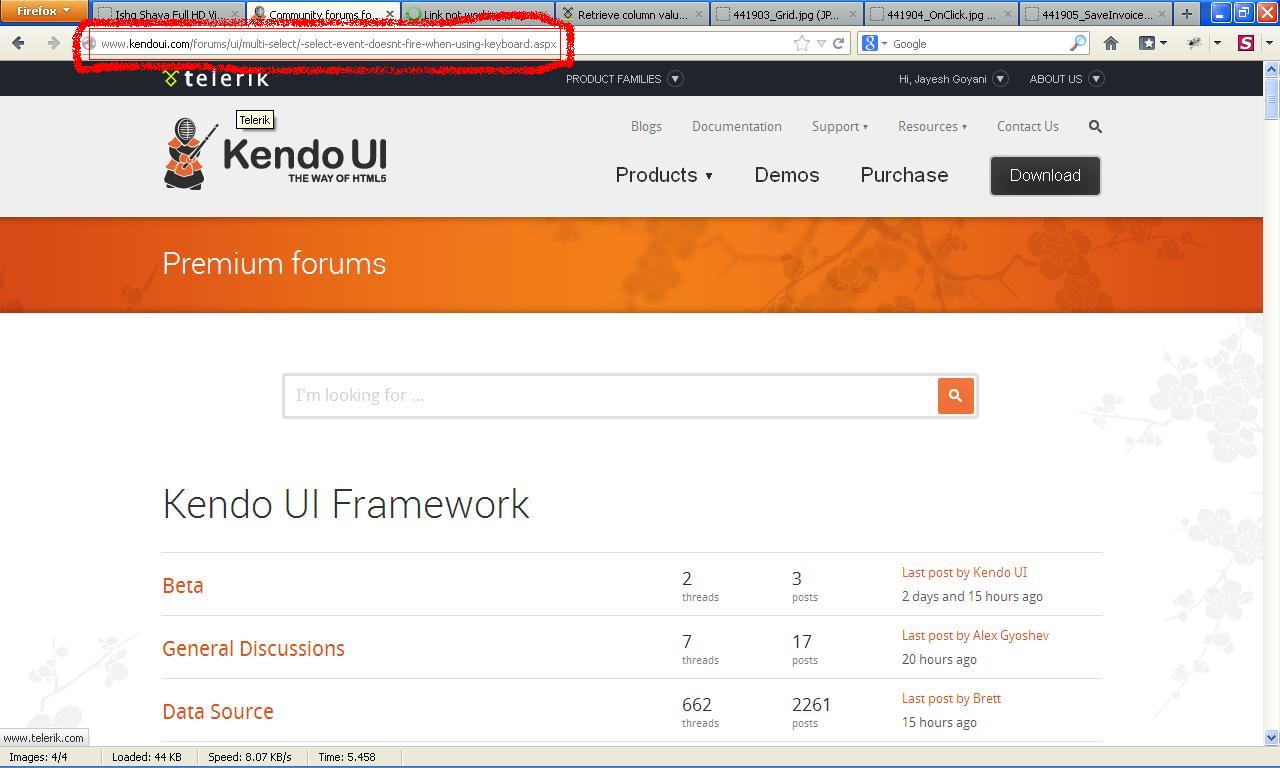Go to the Contact Us page
Viewport: 1280px width, 768px height.
1028,126
